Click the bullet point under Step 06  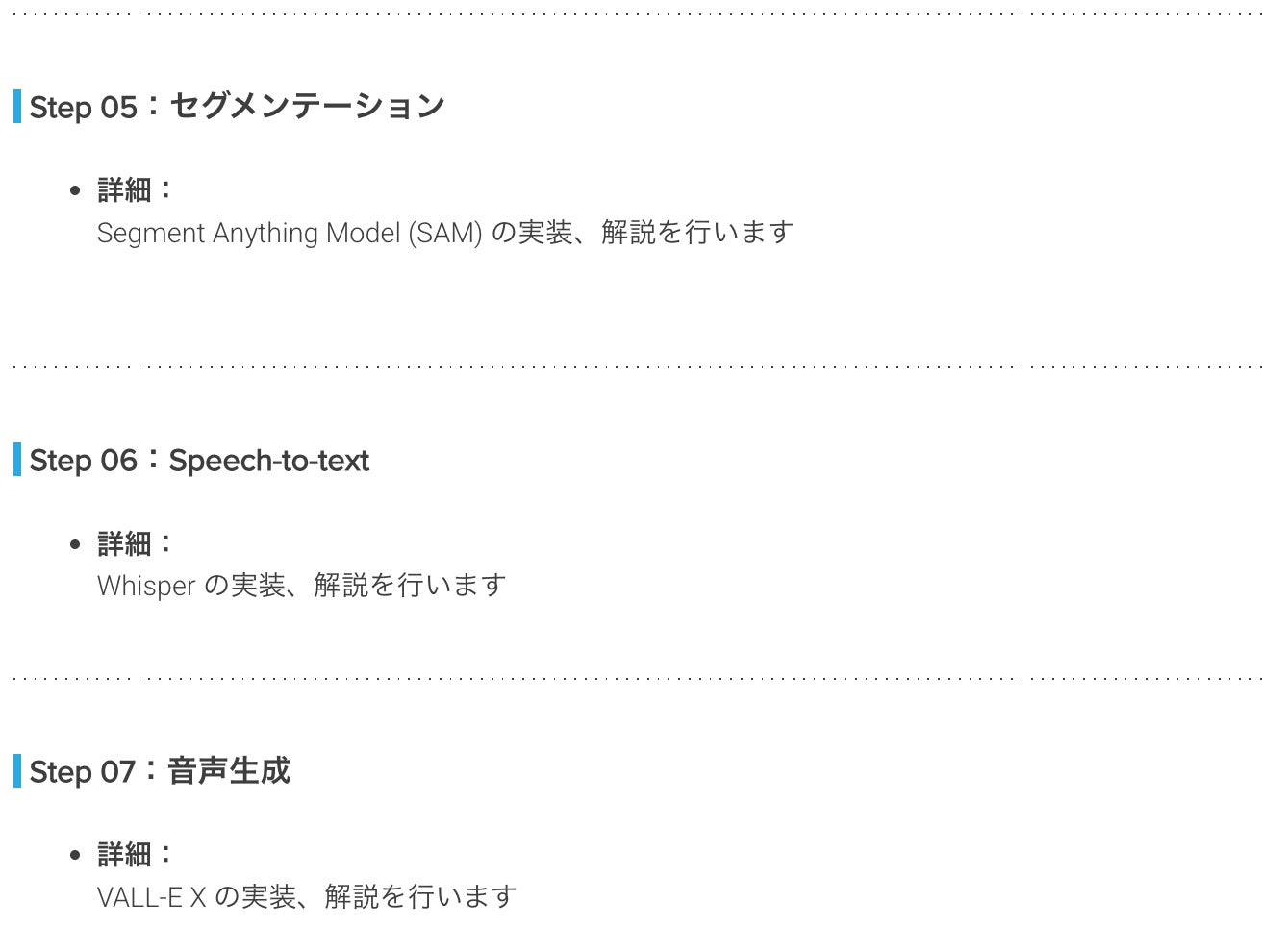tap(75, 544)
